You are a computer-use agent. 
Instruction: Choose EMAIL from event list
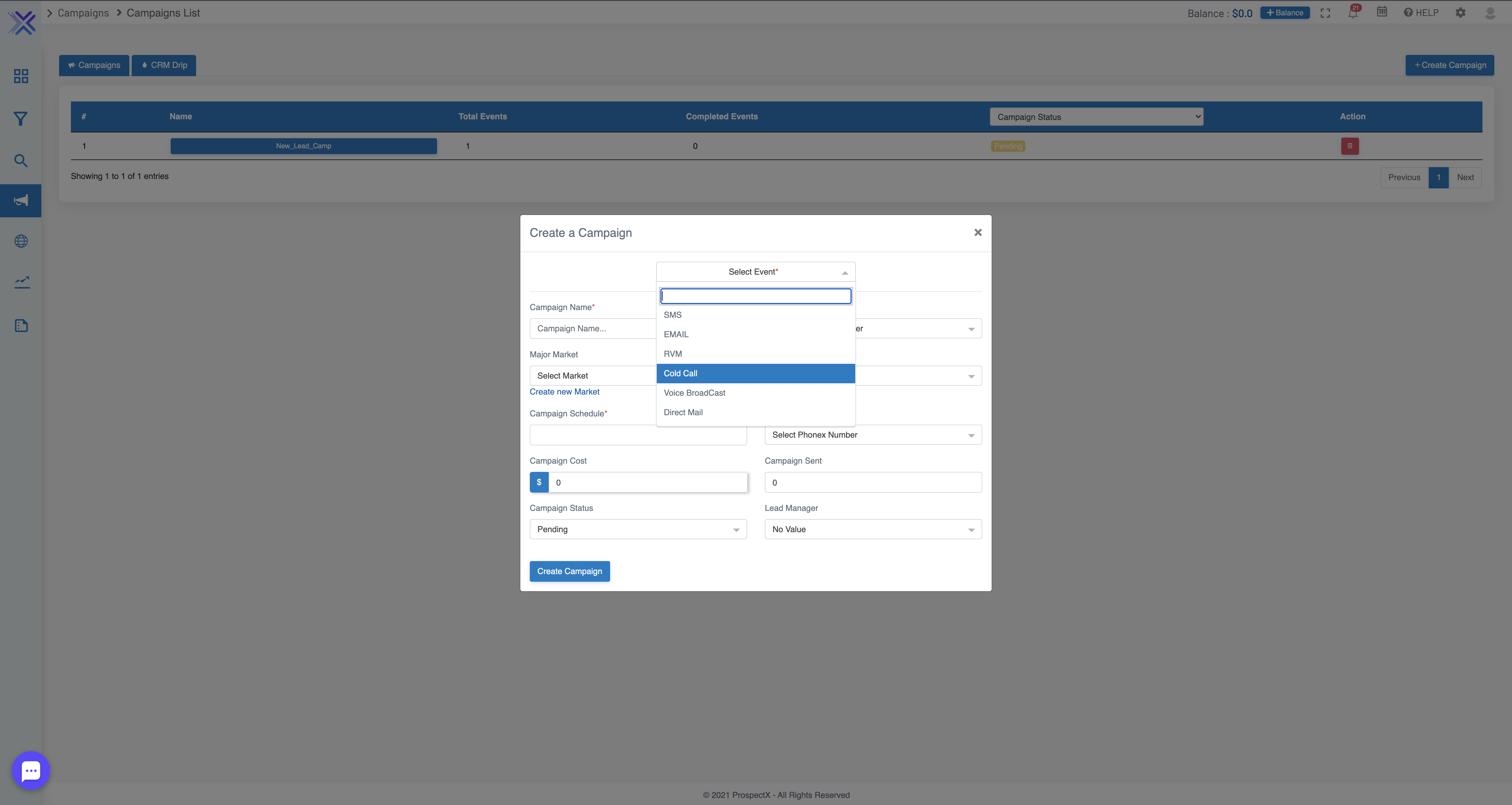[755, 335]
